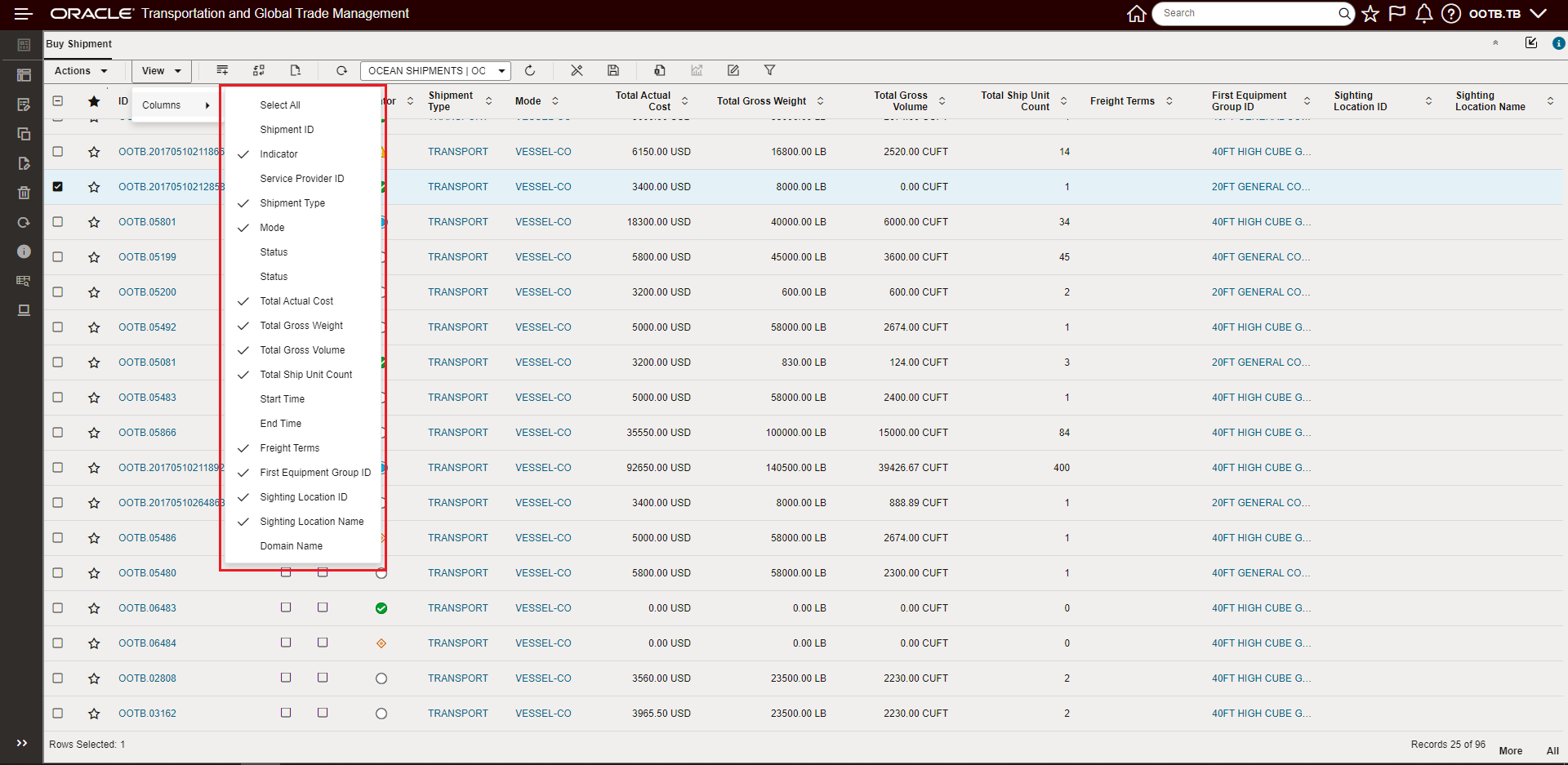Click the delete icon in the left sidebar

[x=24, y=193]
